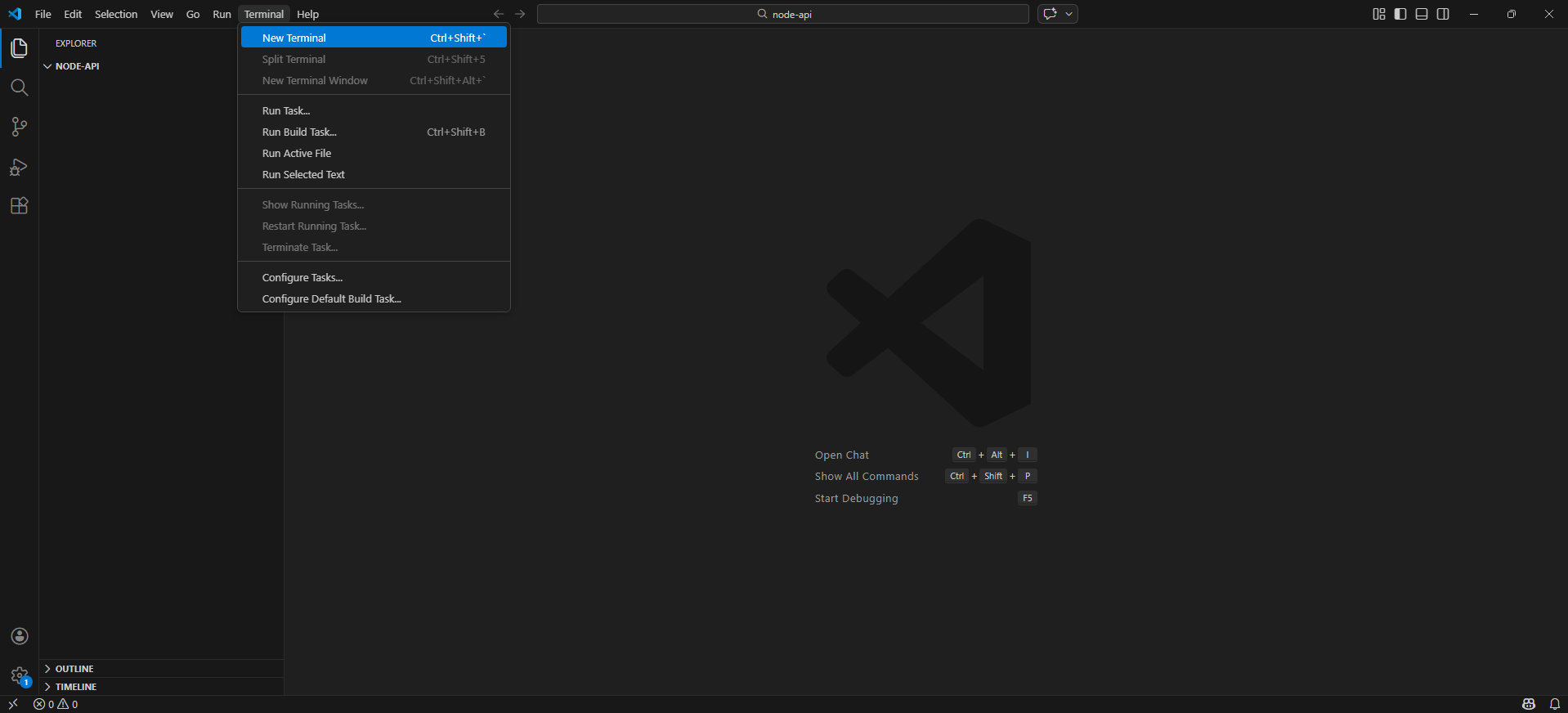
Task: Open the Search view in activity bar
Action: click(x=19, y=87)
